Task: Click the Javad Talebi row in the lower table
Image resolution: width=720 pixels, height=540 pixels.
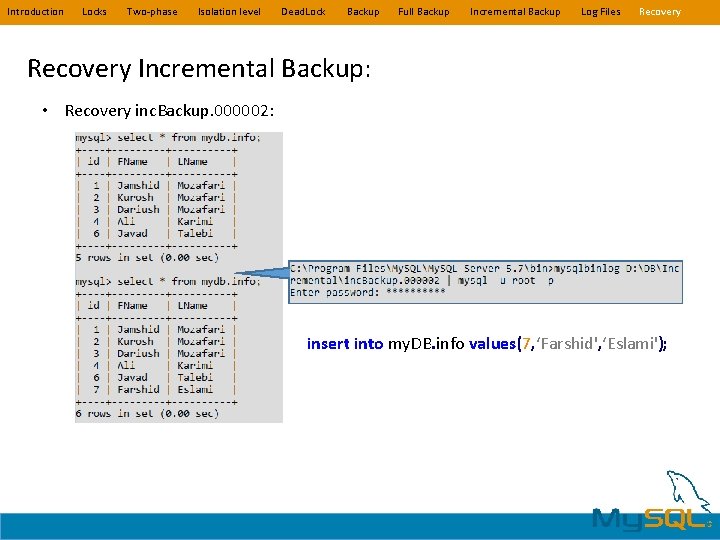Action: 156,377
